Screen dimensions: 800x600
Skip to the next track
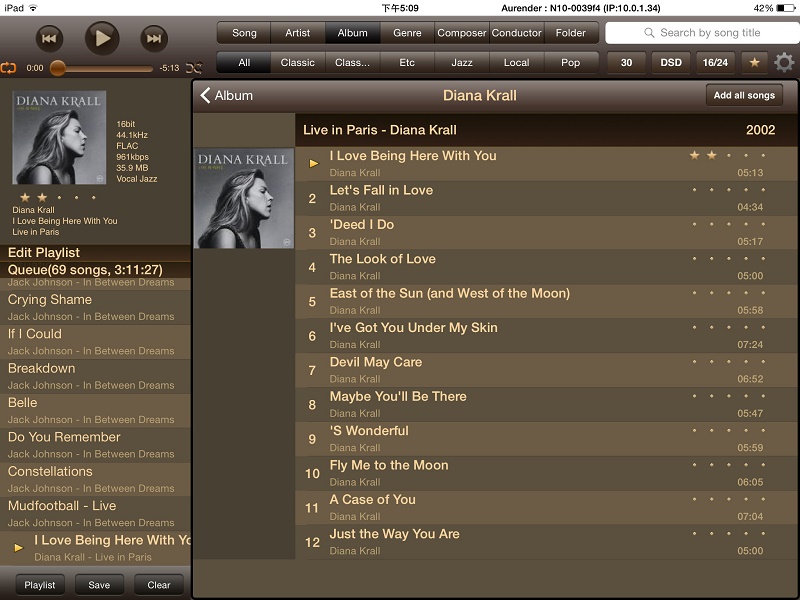tap(154, 38)
